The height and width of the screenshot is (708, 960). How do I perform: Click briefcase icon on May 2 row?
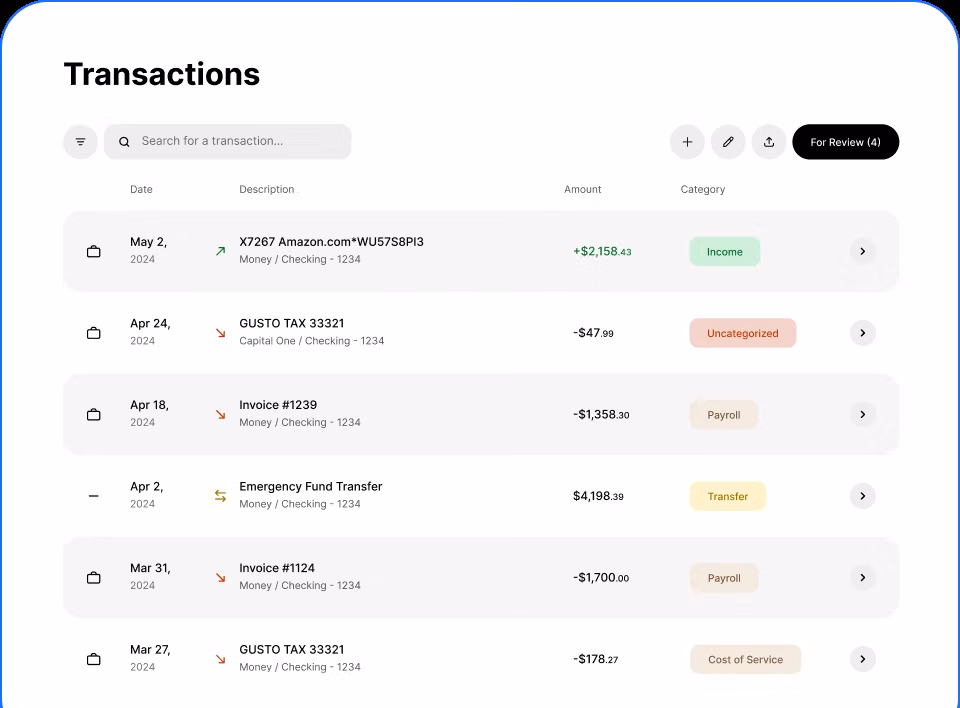[94, 252]
